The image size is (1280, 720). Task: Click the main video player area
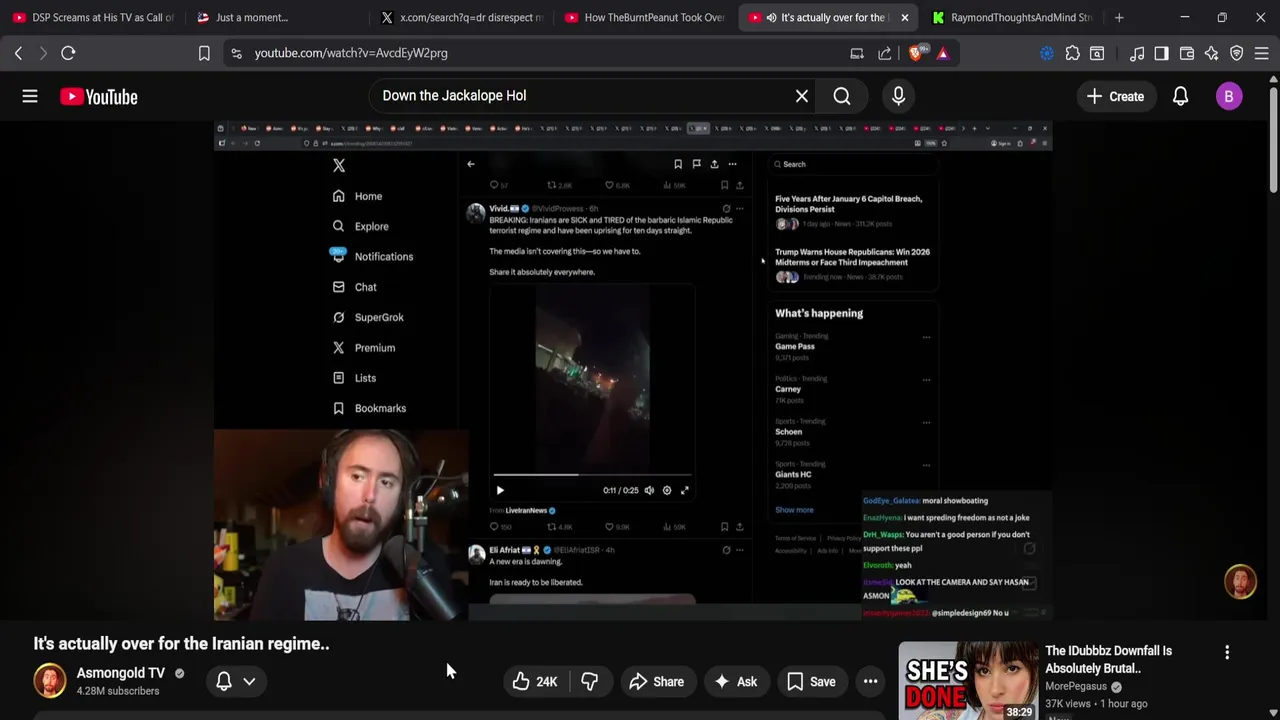pyautogui.click(x=633, y=370)
